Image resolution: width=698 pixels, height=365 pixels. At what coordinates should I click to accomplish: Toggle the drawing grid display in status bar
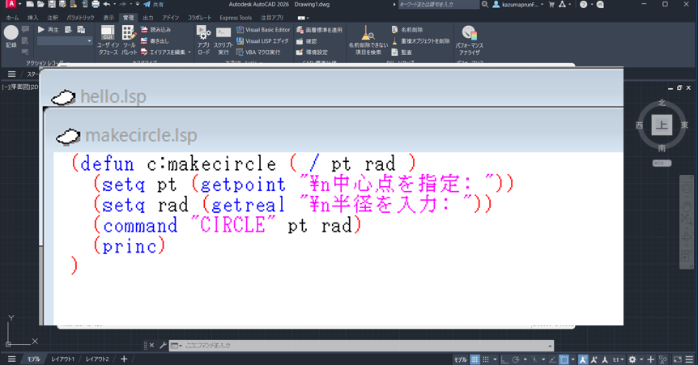[475, 359]
